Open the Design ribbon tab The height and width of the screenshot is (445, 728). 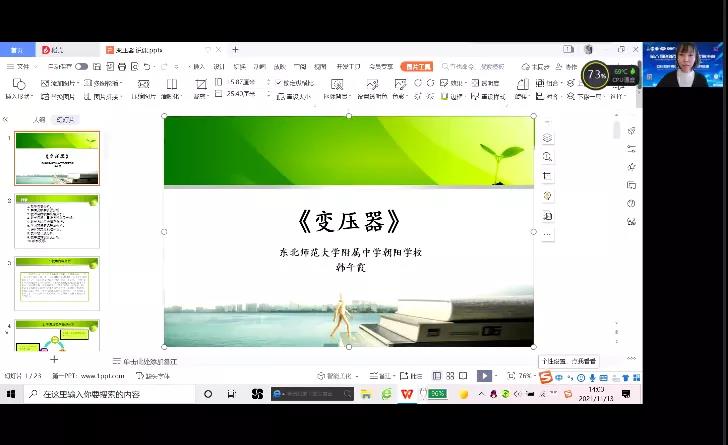(219, 67)
